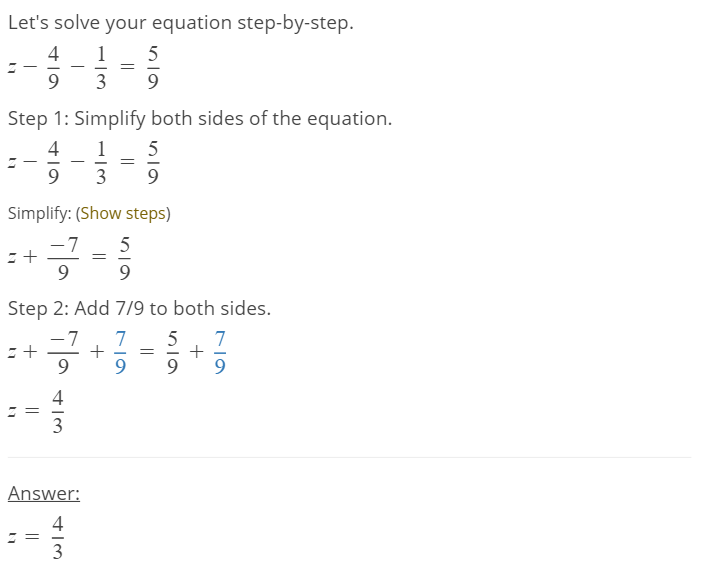Click the 5/9 fraction in the topmost equation

point(153,67)
